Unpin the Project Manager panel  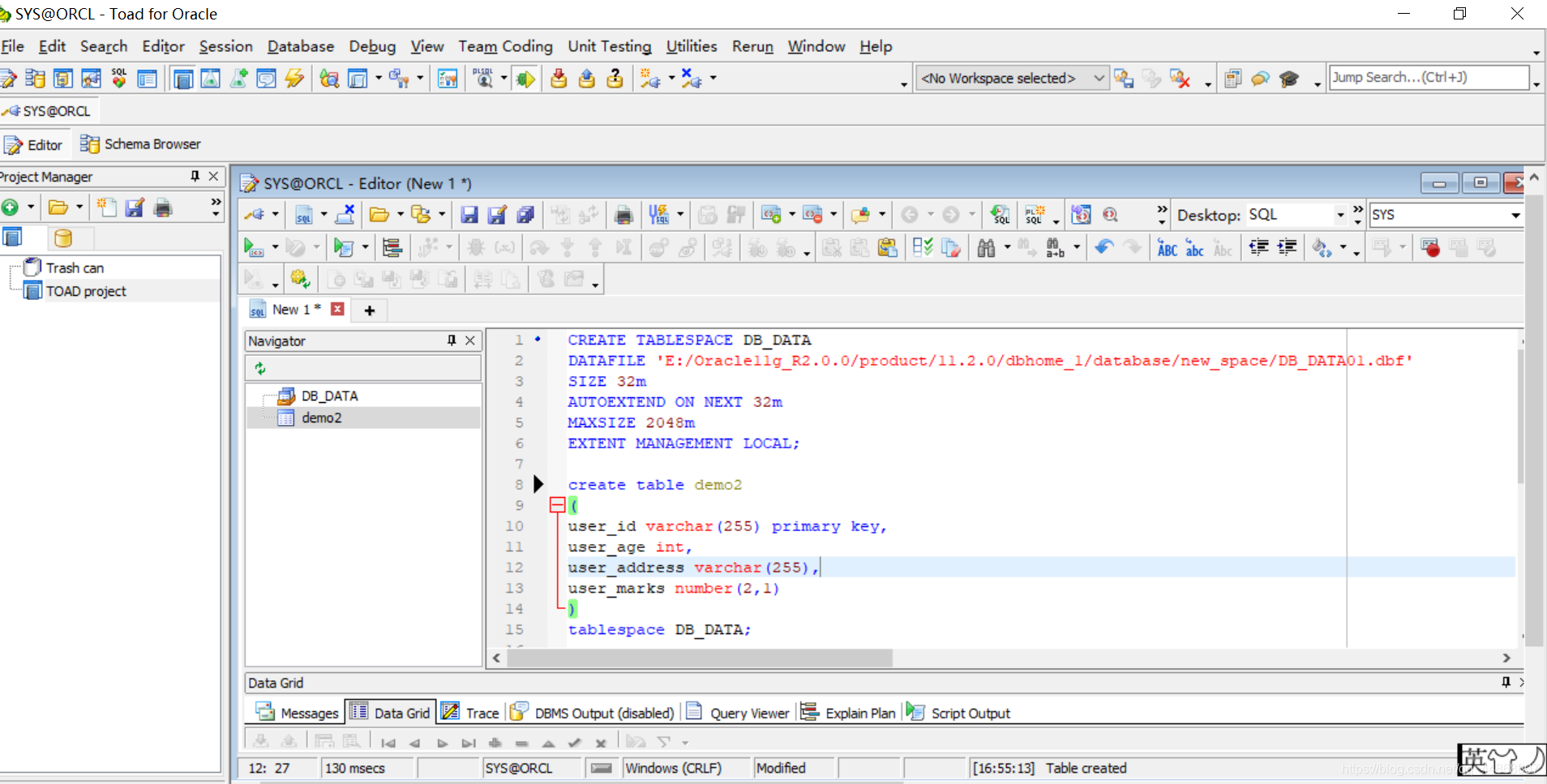(194, 176)
